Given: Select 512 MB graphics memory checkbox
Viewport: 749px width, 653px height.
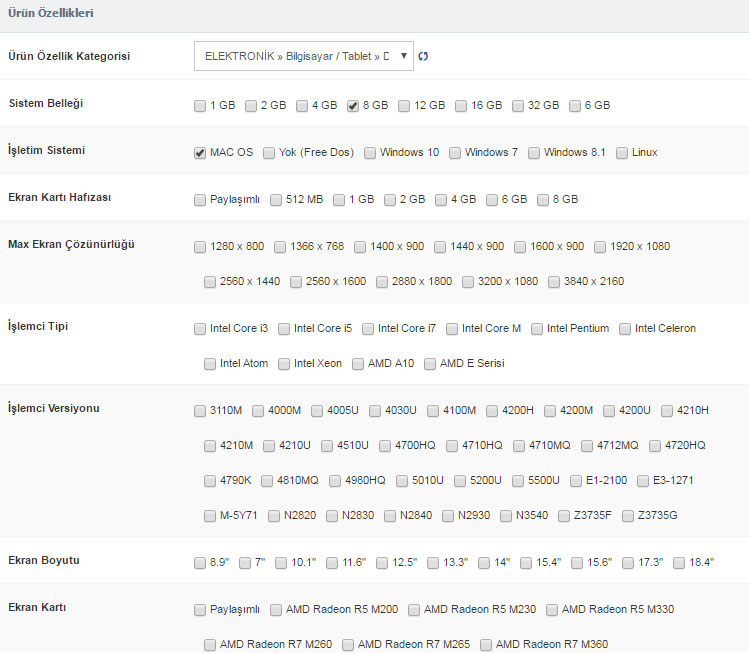Looking at the screenshot, I should point(276,200).
